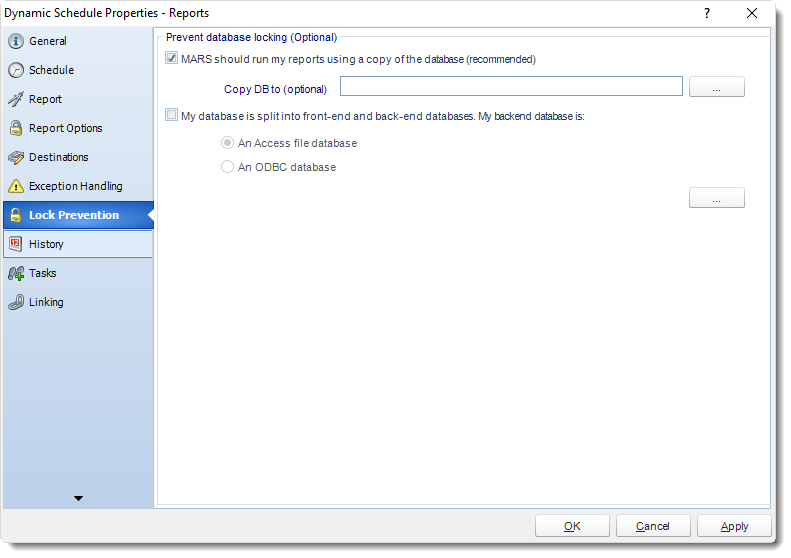Click the Report Options padlock icon
Image resolution: width=791 pixels, height=558 pixels.
[16, 128]
